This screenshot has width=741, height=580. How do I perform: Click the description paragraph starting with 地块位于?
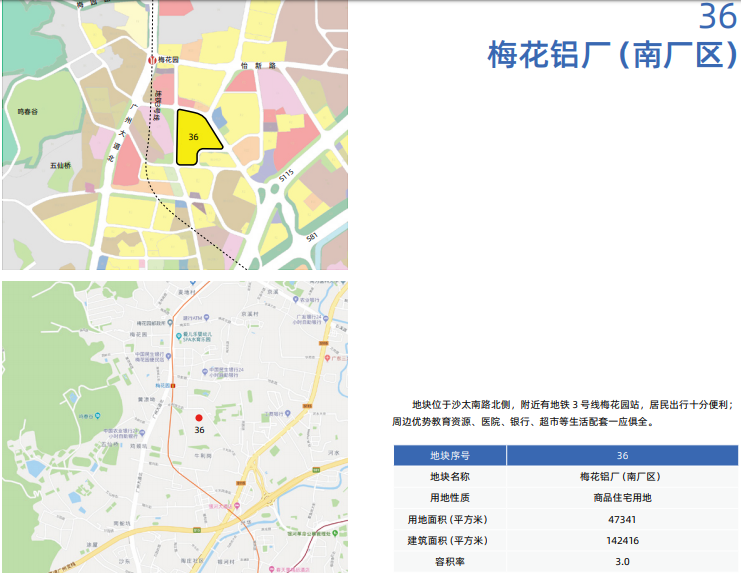tap(564, 413)
